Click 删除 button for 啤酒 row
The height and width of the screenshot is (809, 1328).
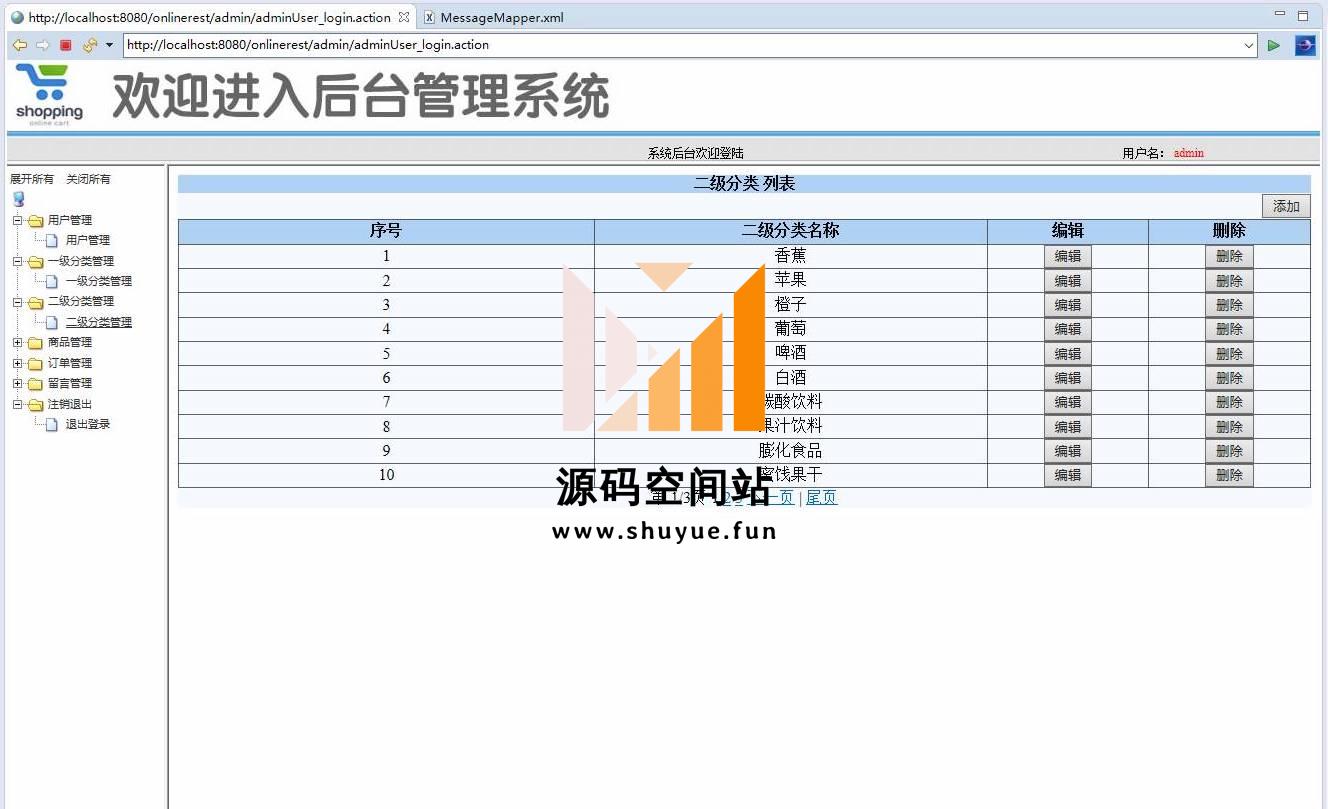pyautogui.click(x=1228, y=354)
